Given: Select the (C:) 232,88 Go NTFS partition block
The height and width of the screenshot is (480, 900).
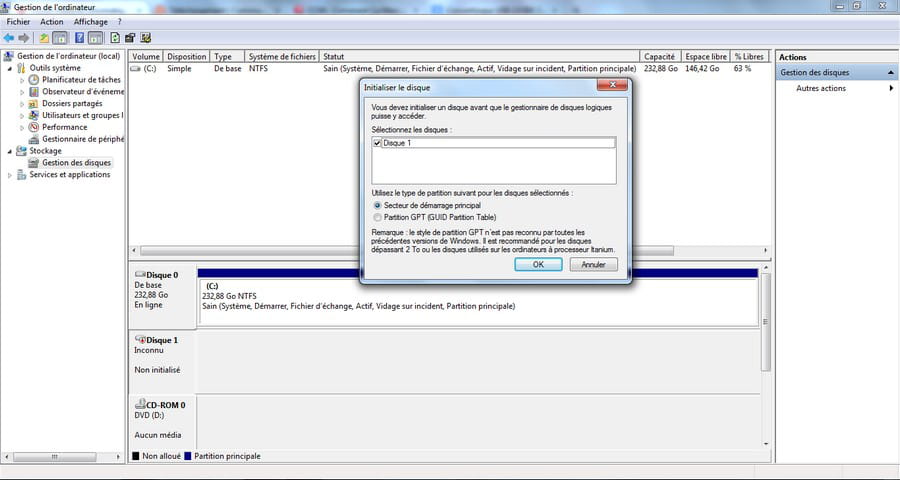Looking at the screenshot, I should tap(478, 302).
